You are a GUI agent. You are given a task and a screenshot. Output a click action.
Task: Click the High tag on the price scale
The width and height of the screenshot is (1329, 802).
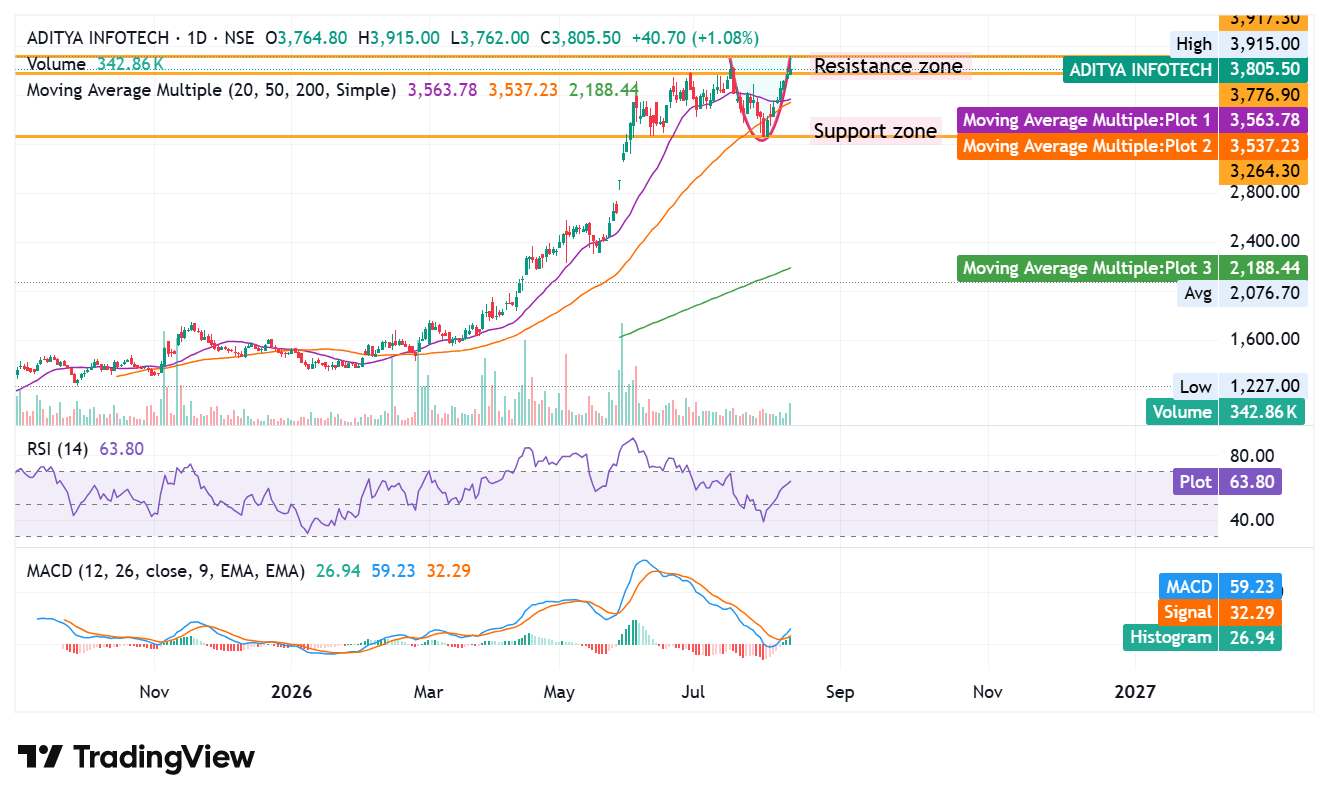[x=1194, y=44]
